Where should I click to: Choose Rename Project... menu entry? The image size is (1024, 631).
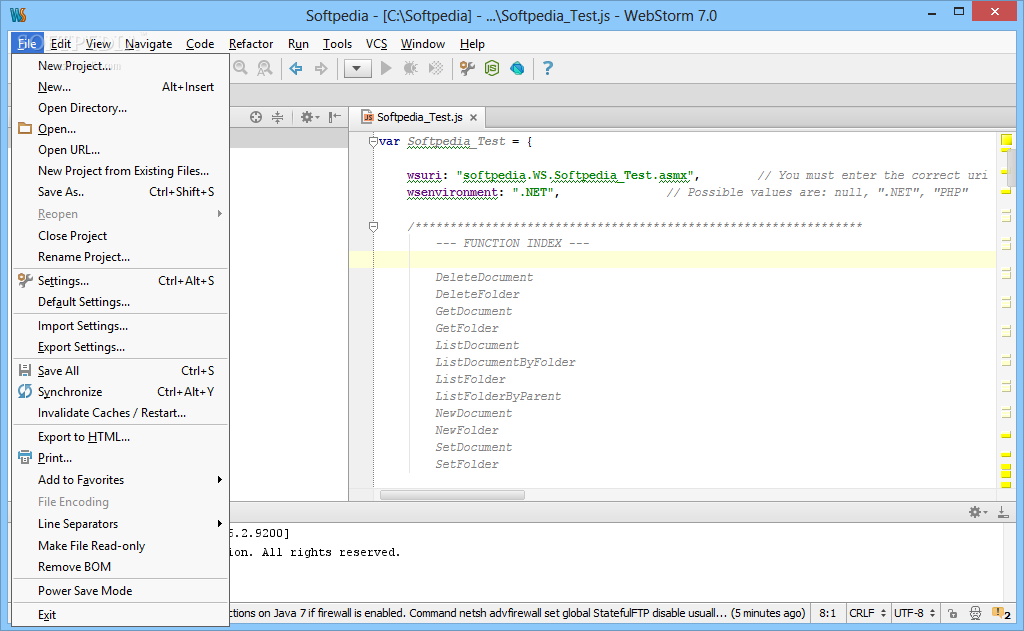(x=121, y=257)
